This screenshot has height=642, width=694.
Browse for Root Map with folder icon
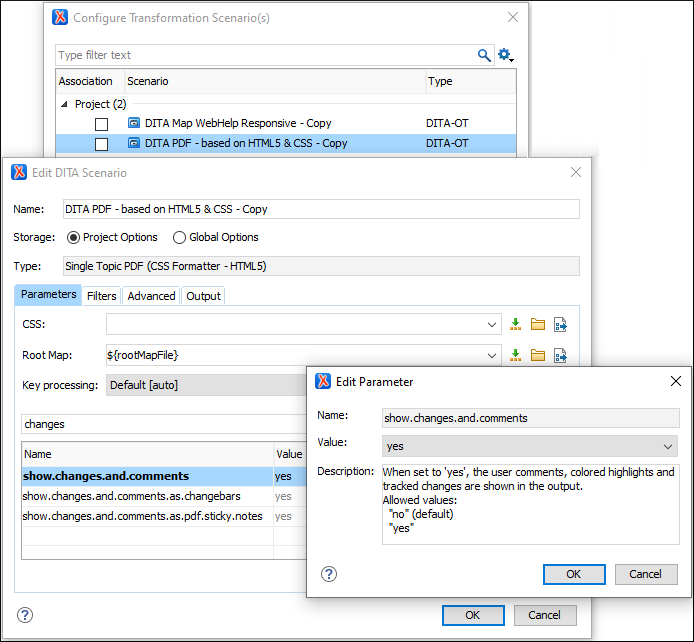coord(538,355)
